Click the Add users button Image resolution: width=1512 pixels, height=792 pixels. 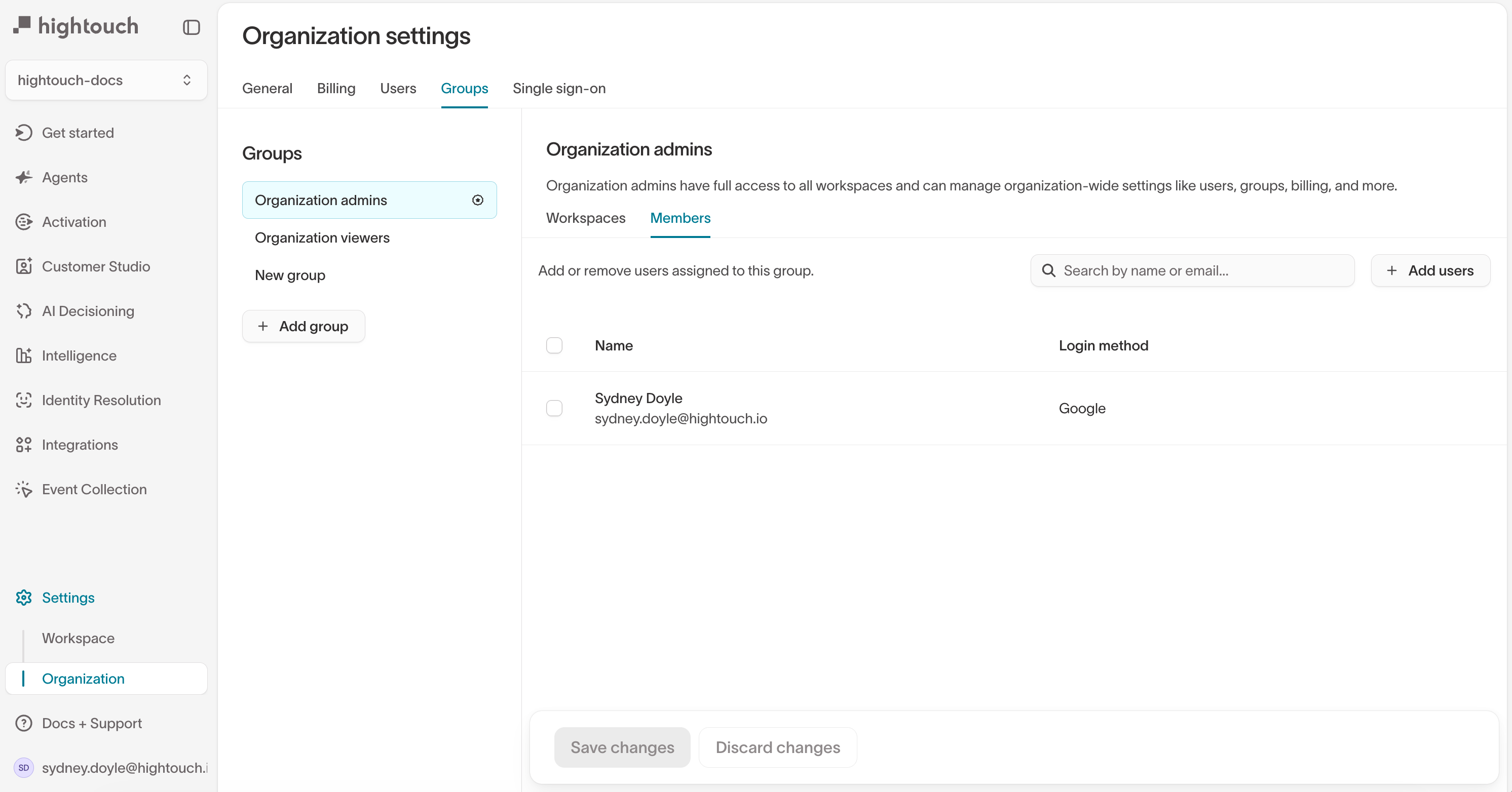[x=1430, y=270]
